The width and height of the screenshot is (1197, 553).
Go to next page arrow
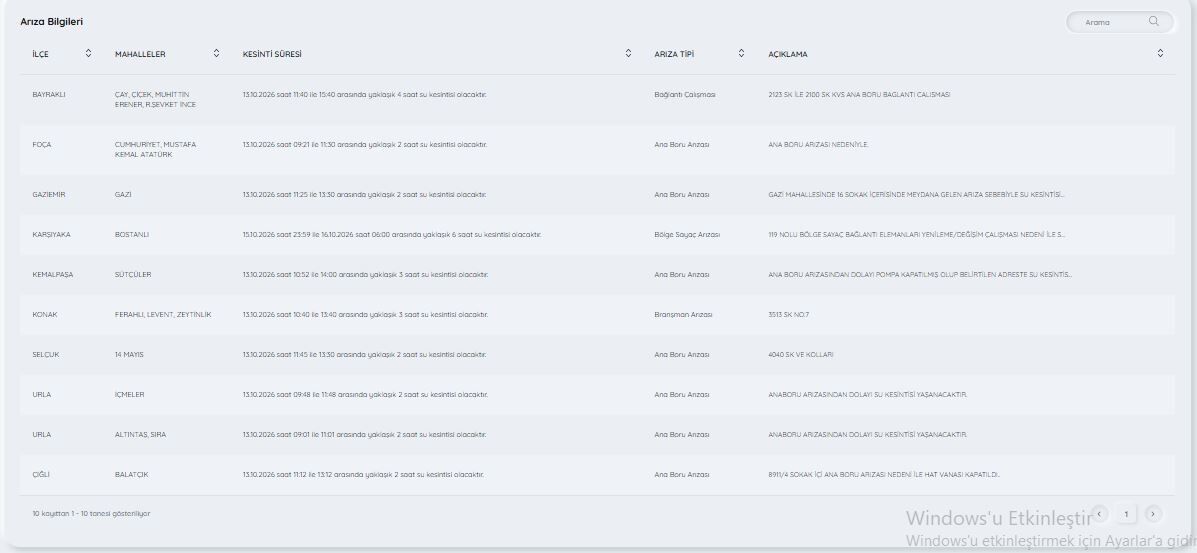1153,514
